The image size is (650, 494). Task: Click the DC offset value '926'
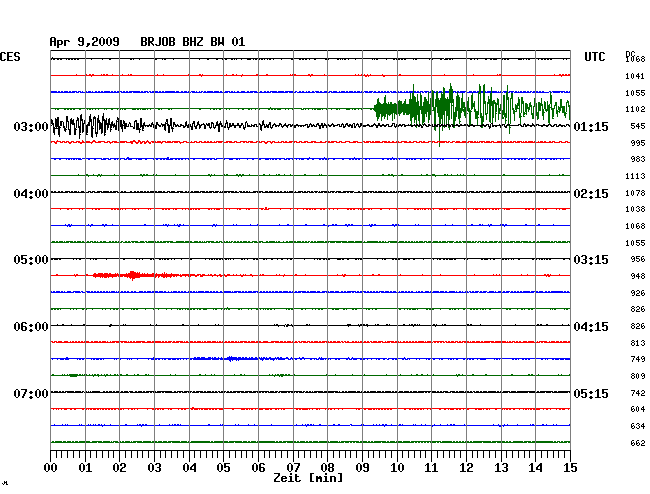(x=638, y=293)
